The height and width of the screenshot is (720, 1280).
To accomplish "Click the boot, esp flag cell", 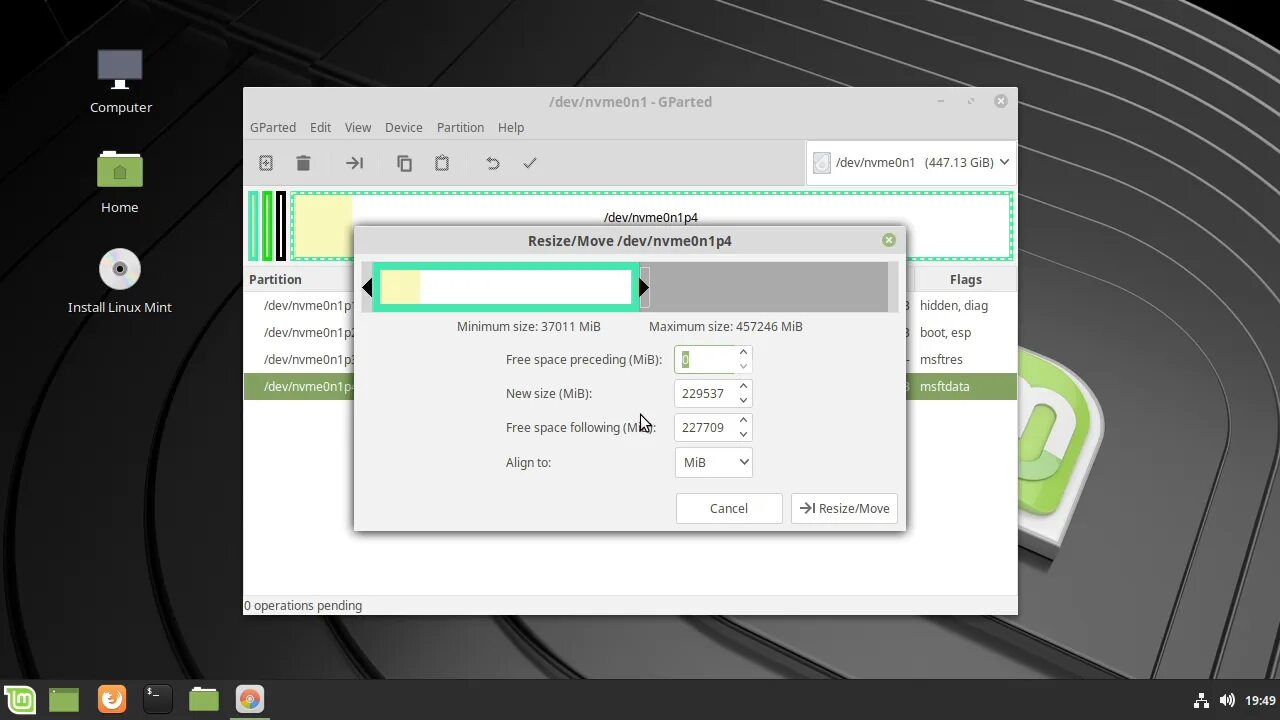I will 945,332.
